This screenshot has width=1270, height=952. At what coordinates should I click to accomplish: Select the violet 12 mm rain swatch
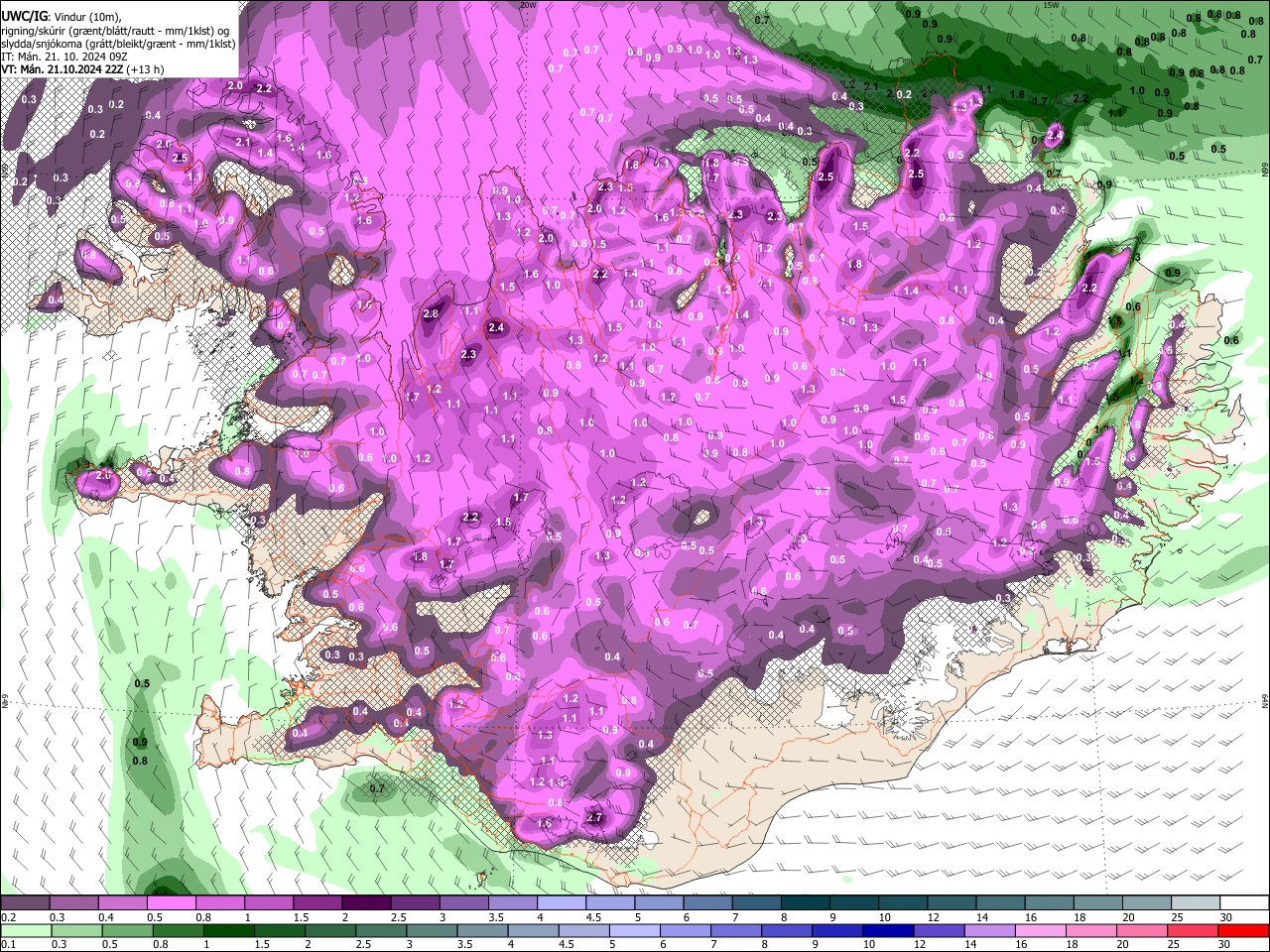pos(938,930)
